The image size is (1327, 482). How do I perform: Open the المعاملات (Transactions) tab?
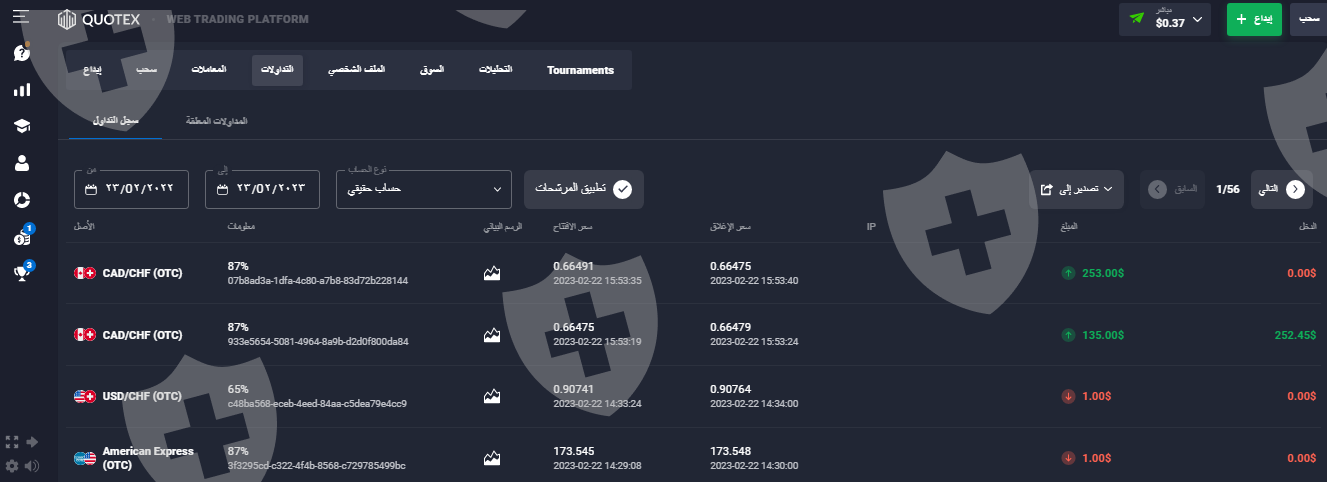(x=209, y=69)
